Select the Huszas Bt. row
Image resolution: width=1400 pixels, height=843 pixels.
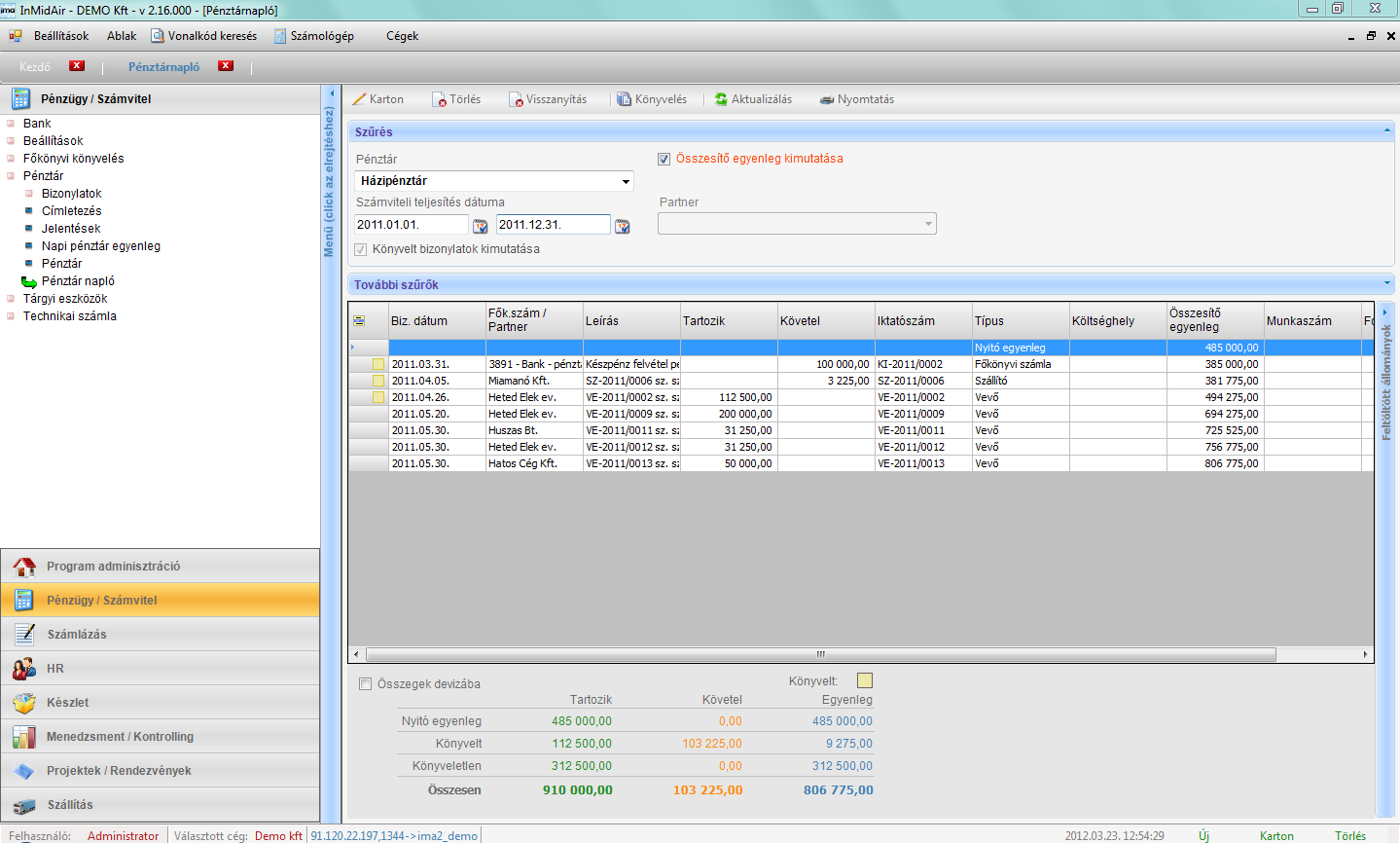(860, 430)
